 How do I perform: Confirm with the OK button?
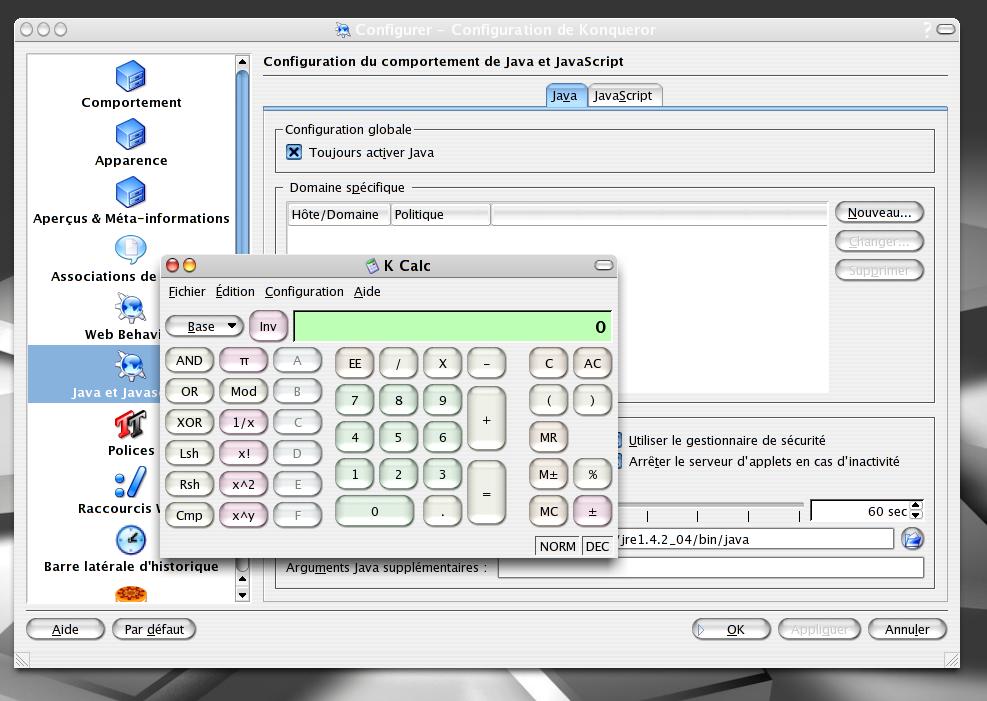tap(731, 629)
